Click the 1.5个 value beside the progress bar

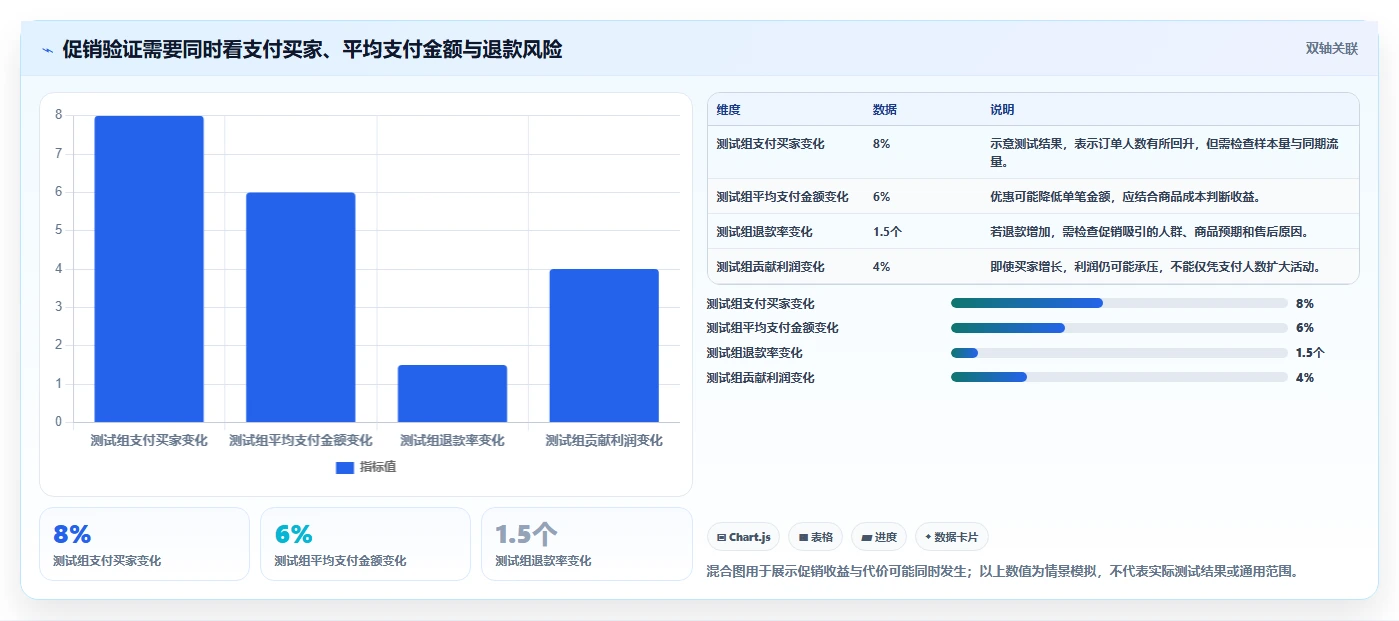(x=1310, y=353)
